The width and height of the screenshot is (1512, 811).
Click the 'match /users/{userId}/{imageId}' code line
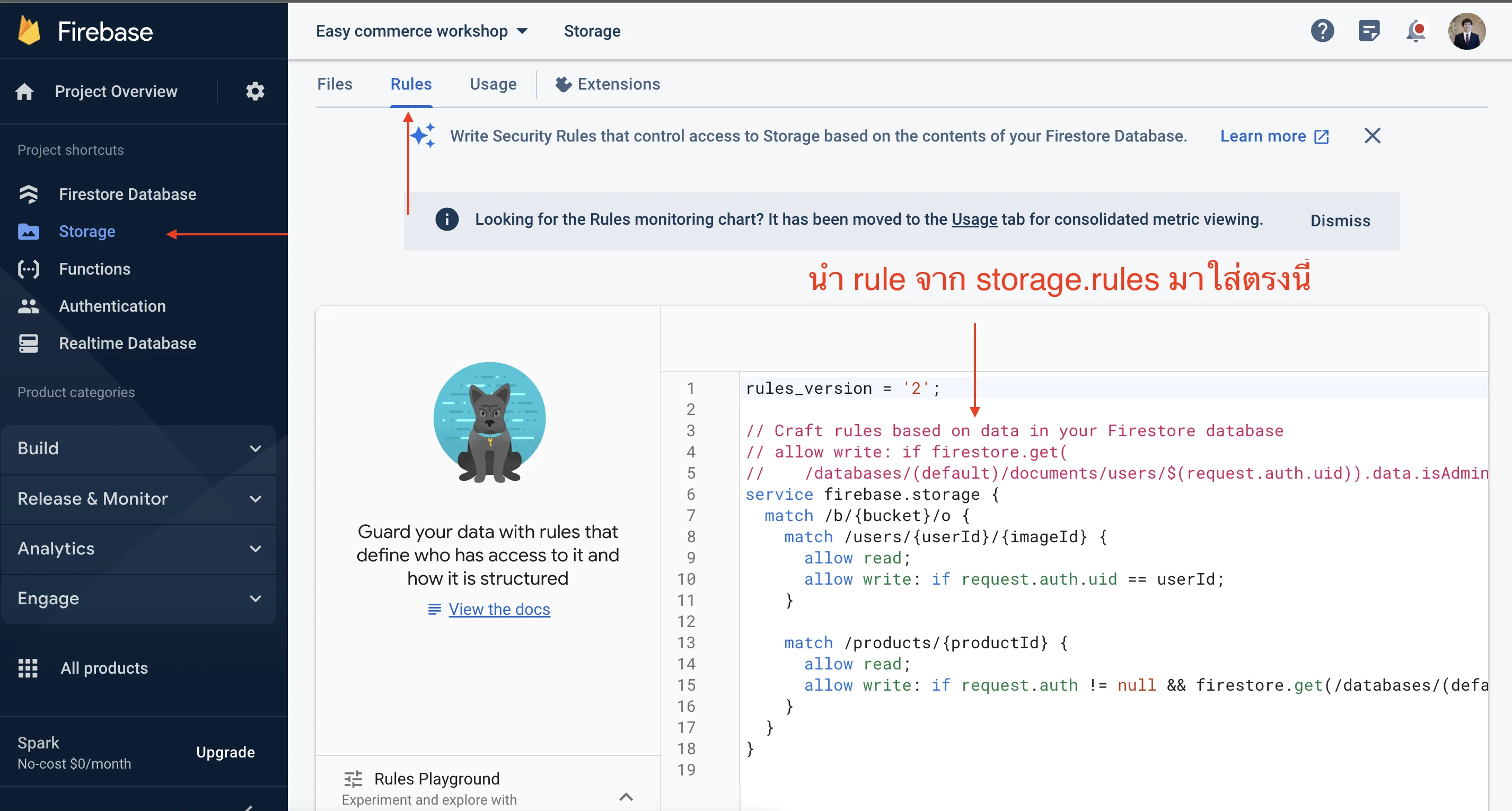click(945, 537)
